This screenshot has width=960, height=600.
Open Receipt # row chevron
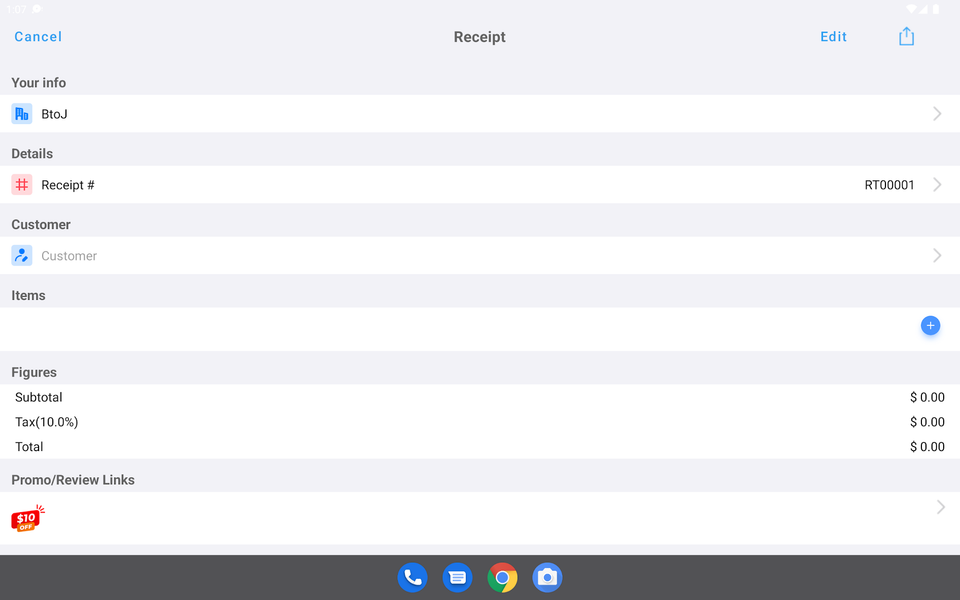[x=937, y=184]
